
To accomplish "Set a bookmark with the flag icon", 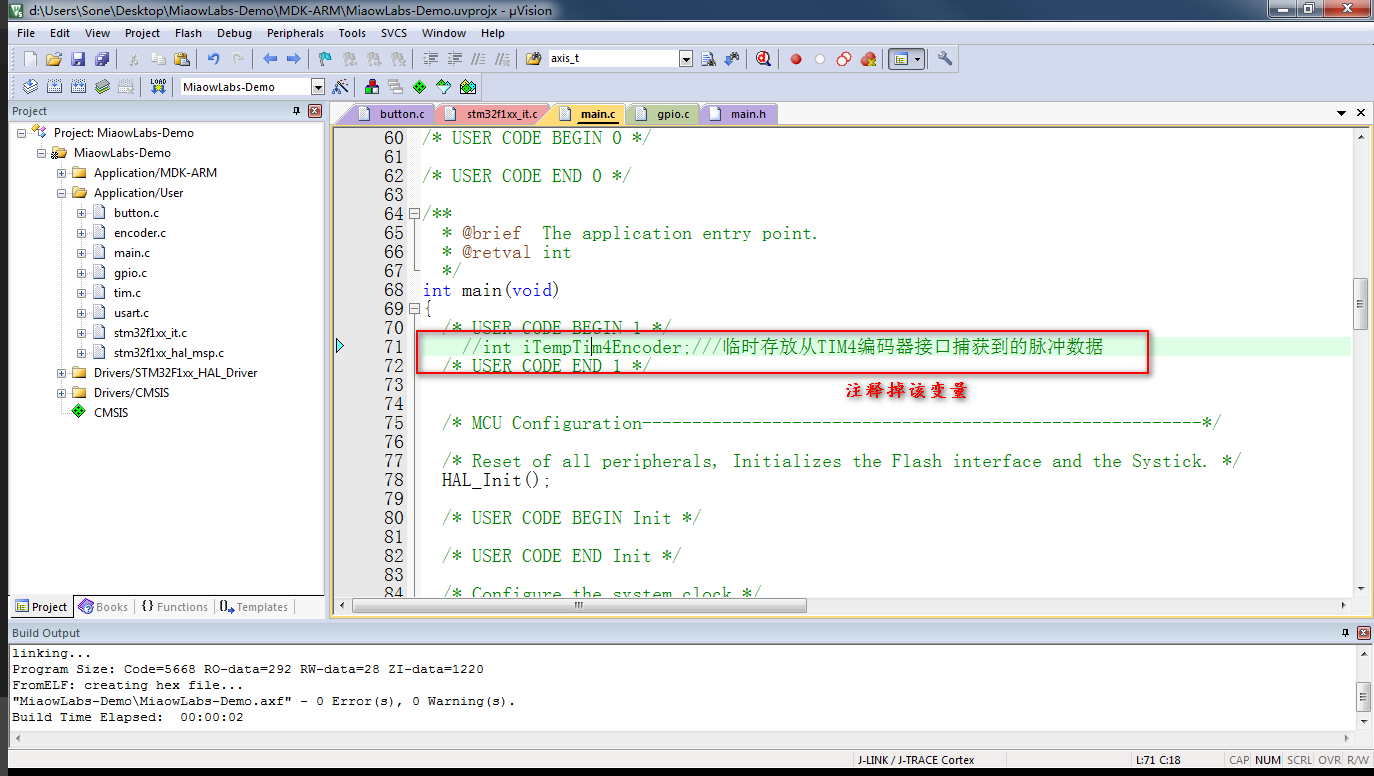I will tap(325, 59).
